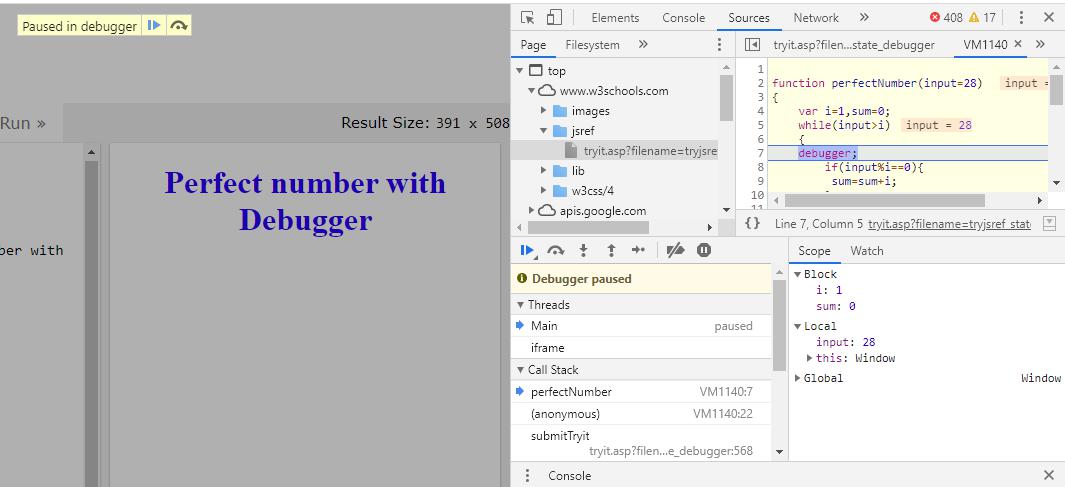Image resolution: width=1065 pixels, height=487 pixels.
Task: Activate the inspect element picker icon
Action: [x=528, y=18]
